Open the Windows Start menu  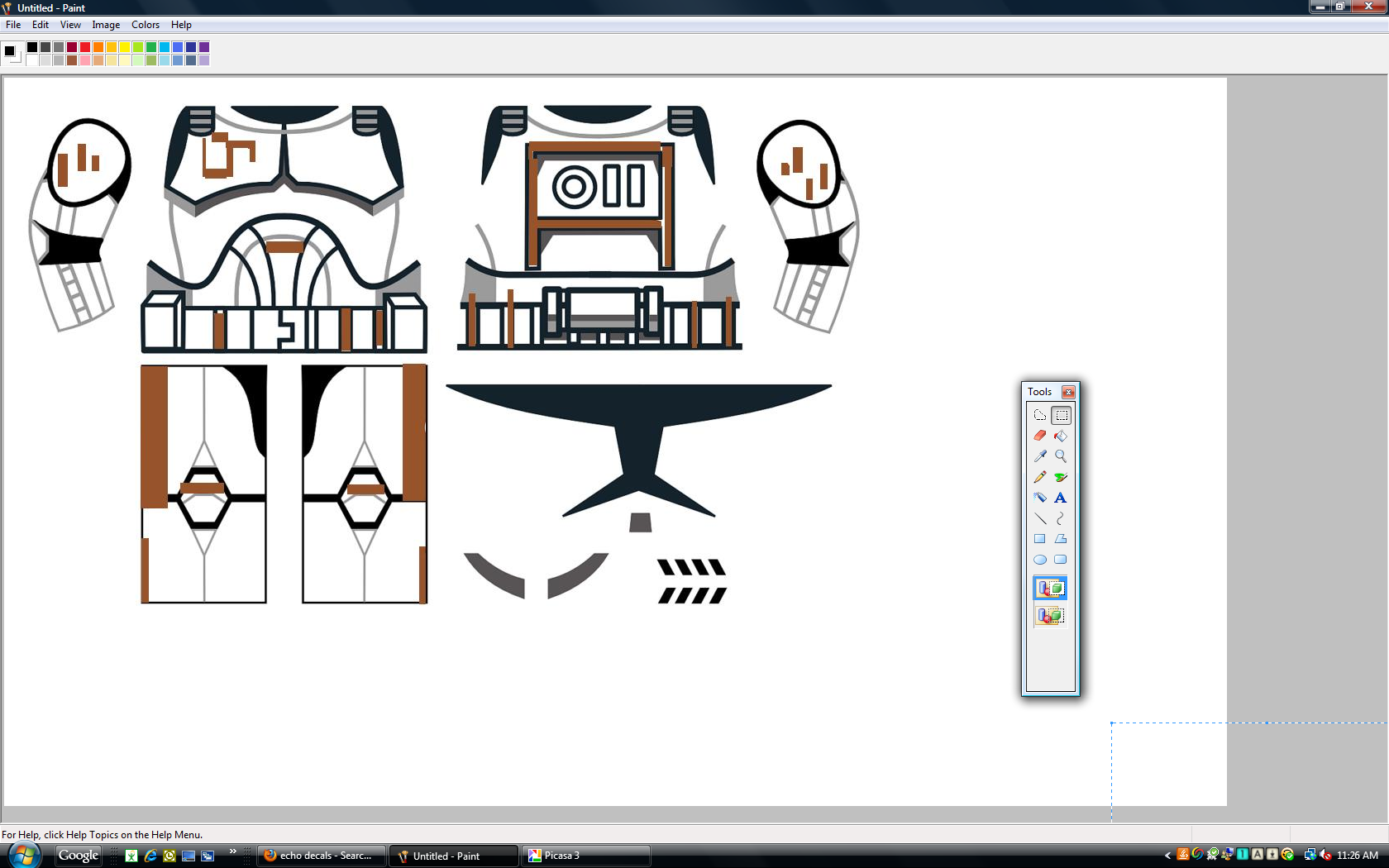[25, 856]
